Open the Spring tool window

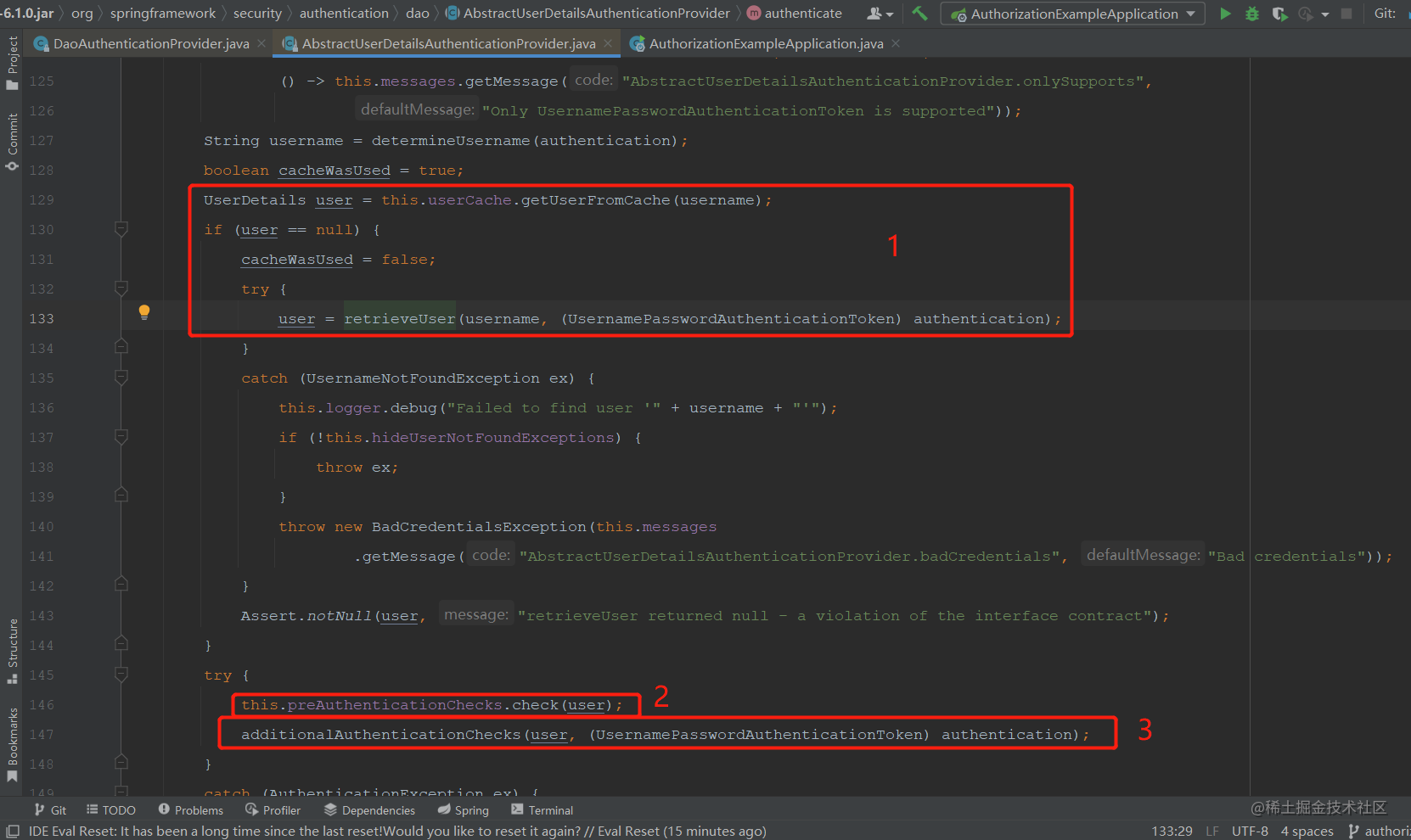[463, 809]
